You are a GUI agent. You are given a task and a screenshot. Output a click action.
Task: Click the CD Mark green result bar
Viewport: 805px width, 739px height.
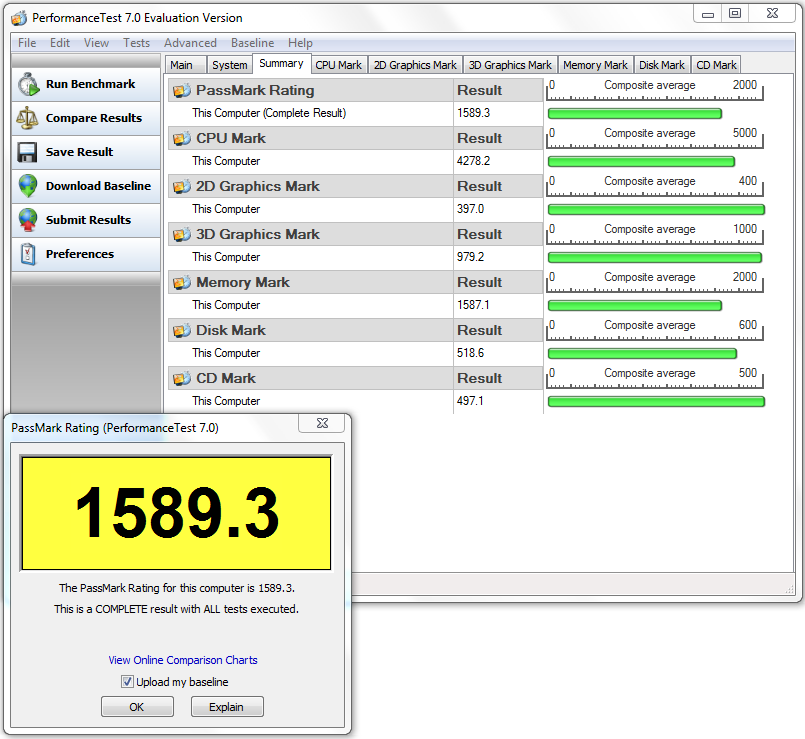[x=656, y=402]
